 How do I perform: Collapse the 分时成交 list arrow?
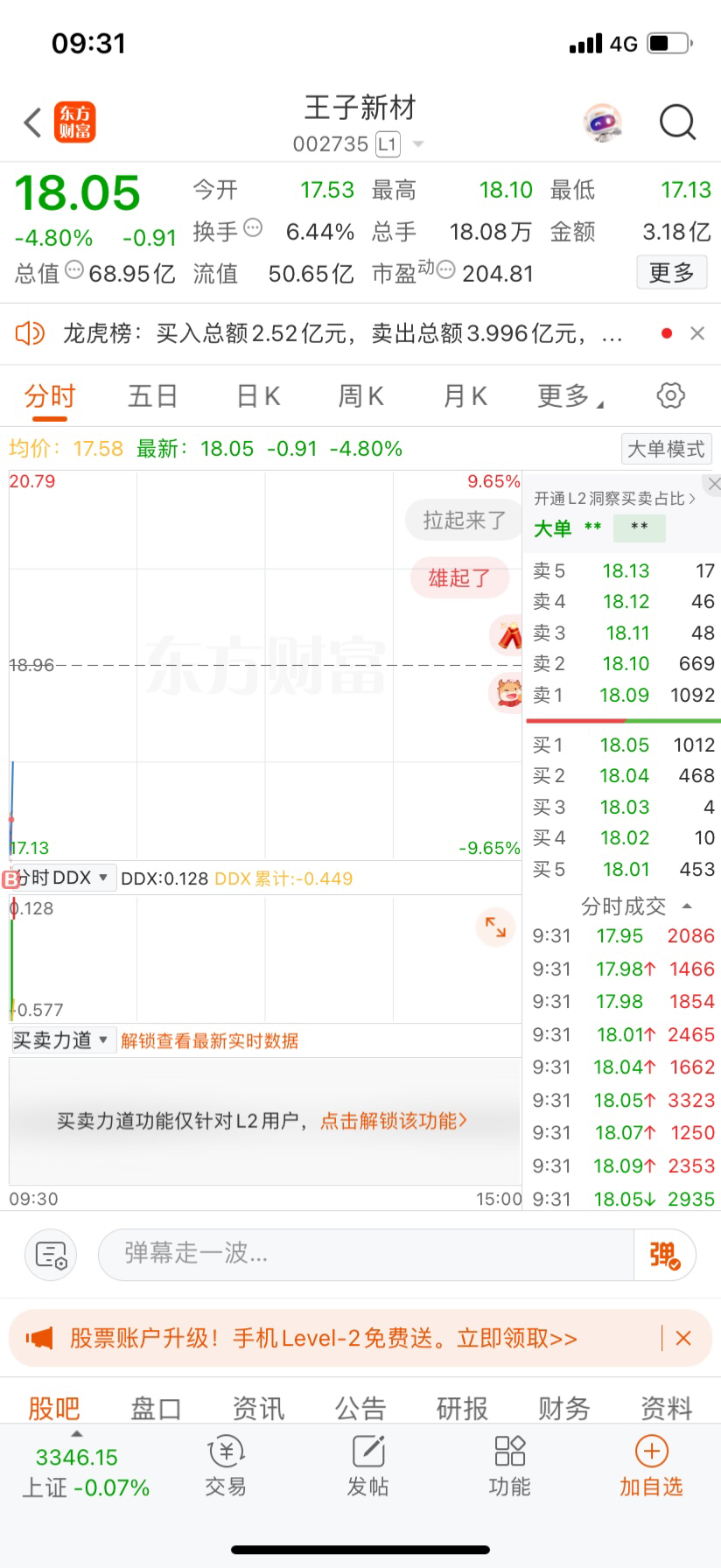(687, 906)
